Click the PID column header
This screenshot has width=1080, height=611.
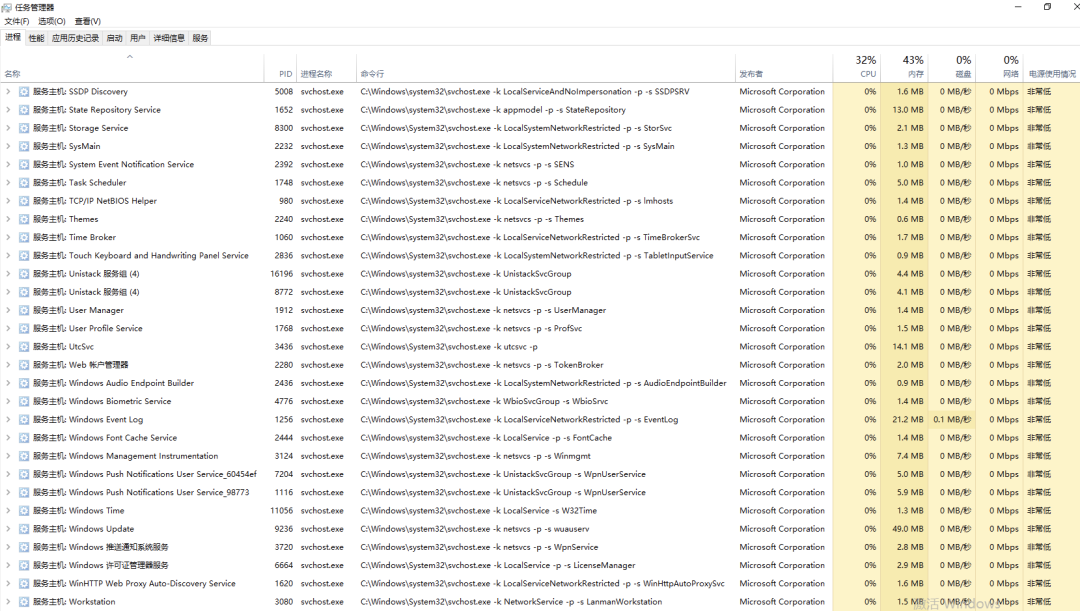[x=285, y=74]
